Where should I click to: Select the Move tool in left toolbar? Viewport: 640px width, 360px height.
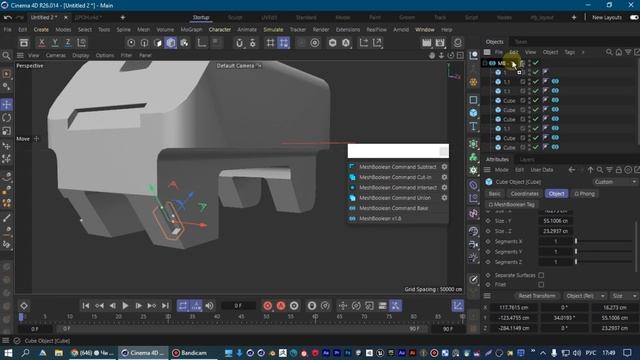(x=7, y=104)
